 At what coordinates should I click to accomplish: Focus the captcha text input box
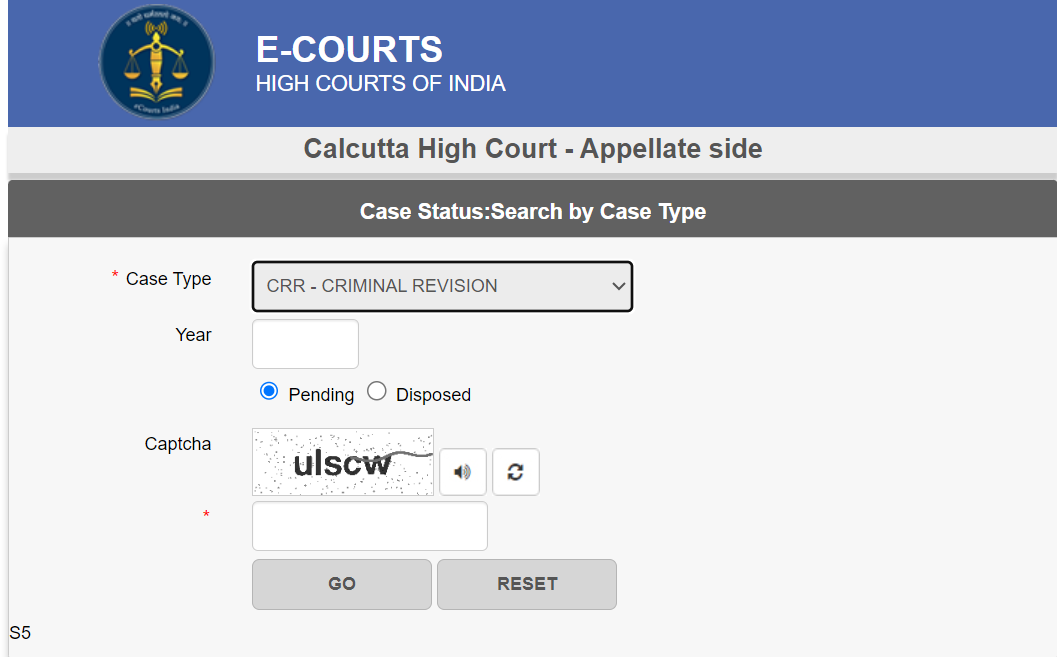point(370,526)
